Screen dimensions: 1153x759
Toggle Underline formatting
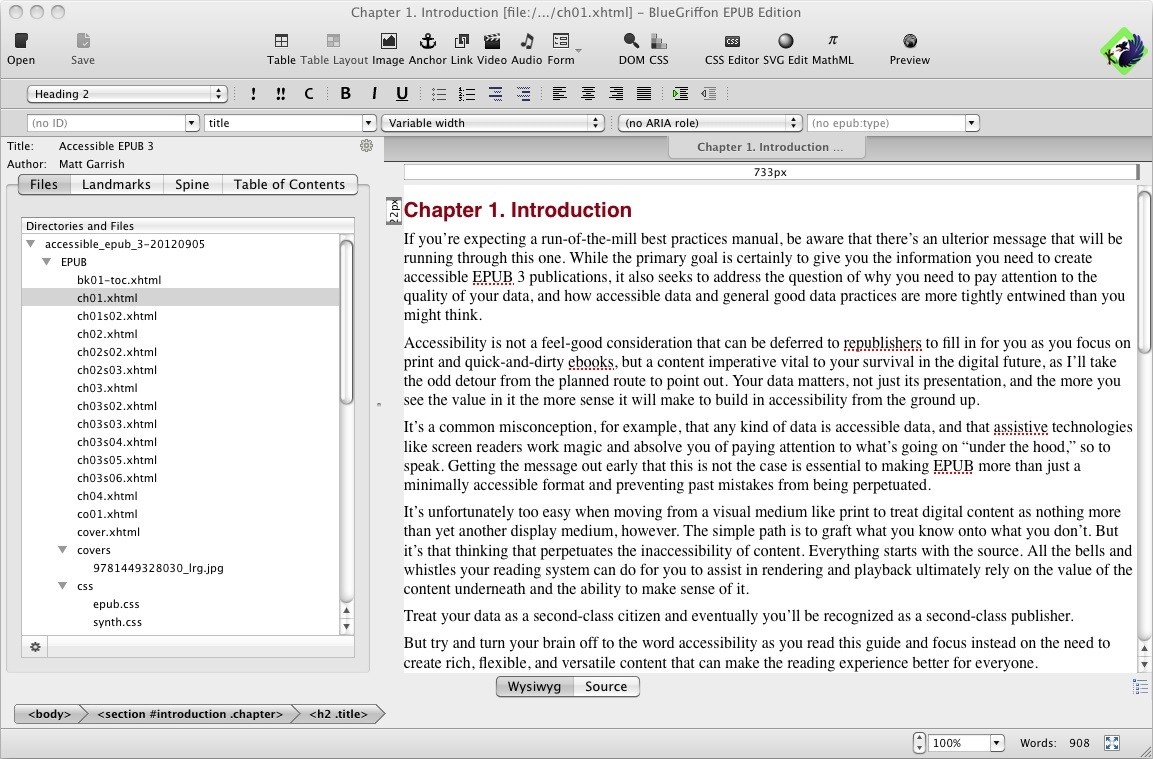tap(401, 93)
